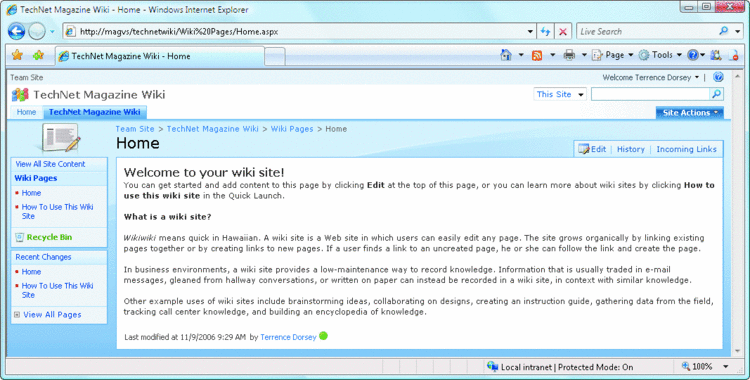Open the Welcome Terrence Dorsey user menu
The width and height of the screenshot is (750, 380).
pyautogui.click(x=650, y=78)
